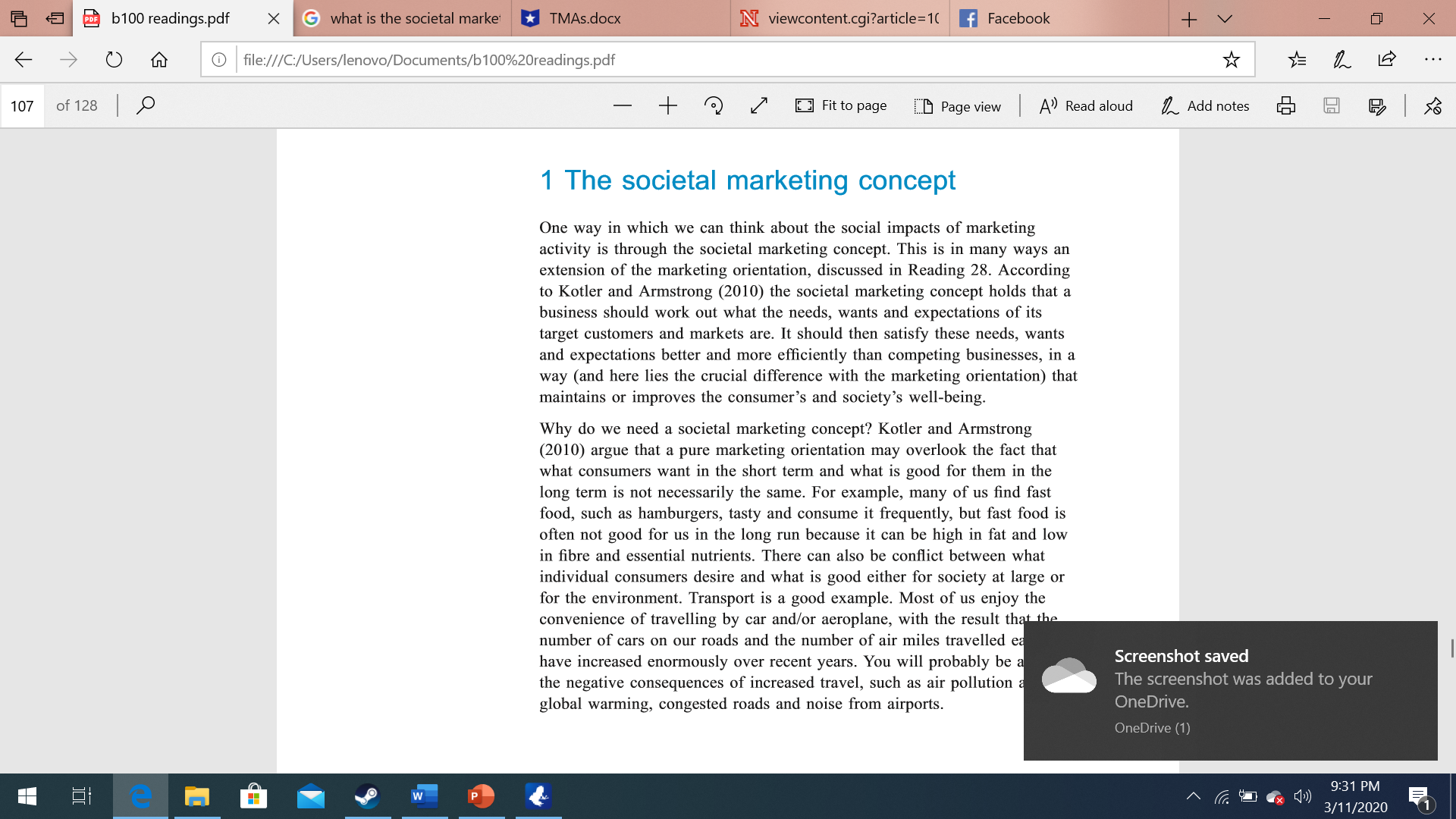
Task: Expand the tab previews chevron
Action: 1225,19
